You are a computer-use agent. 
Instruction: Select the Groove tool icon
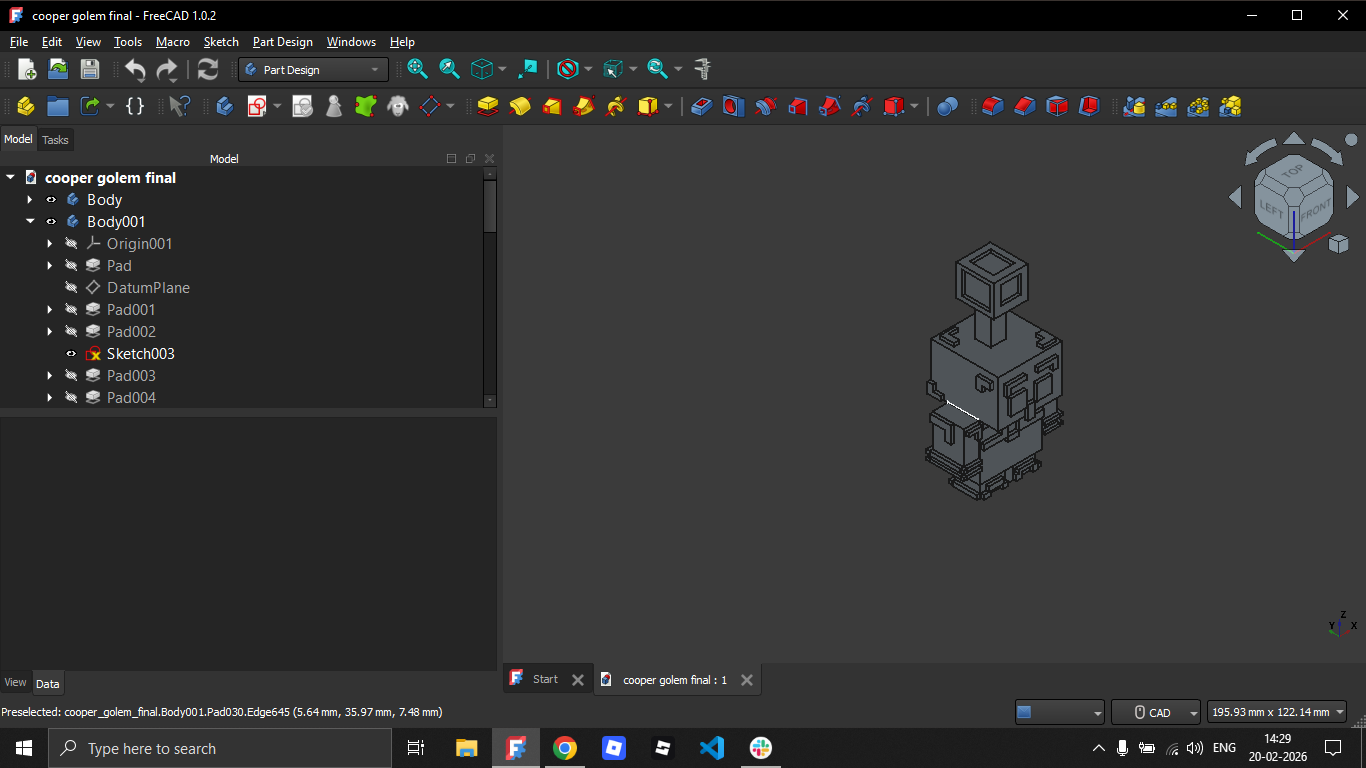[x=766, y=106]
